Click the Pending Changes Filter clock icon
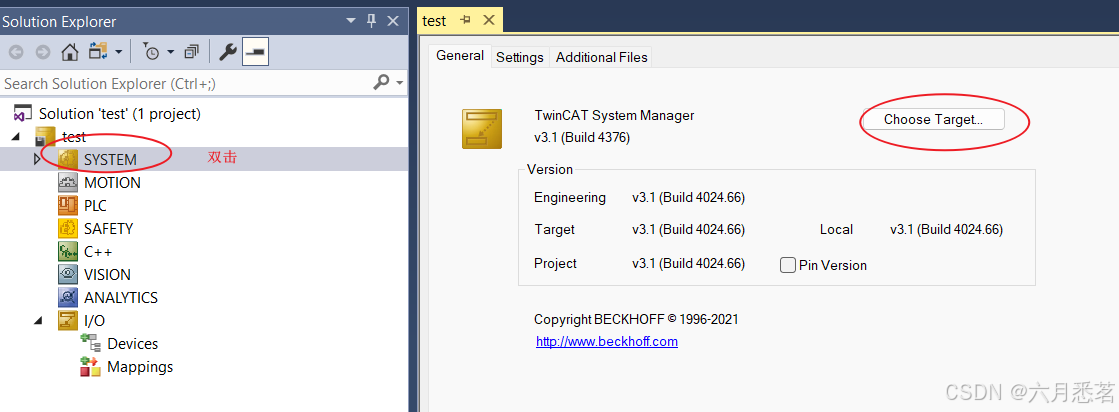 [x=151, y=51]
